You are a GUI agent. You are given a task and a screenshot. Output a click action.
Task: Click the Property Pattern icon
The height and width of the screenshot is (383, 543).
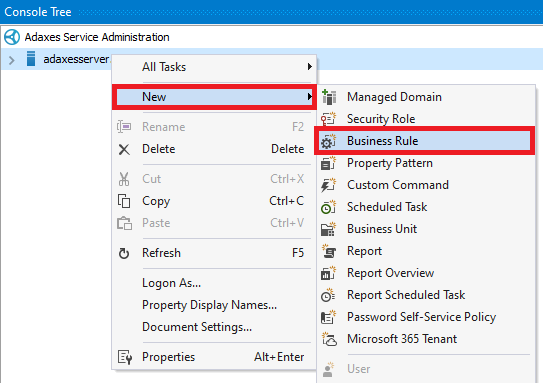pyautogui.click(x=328, y=163)
